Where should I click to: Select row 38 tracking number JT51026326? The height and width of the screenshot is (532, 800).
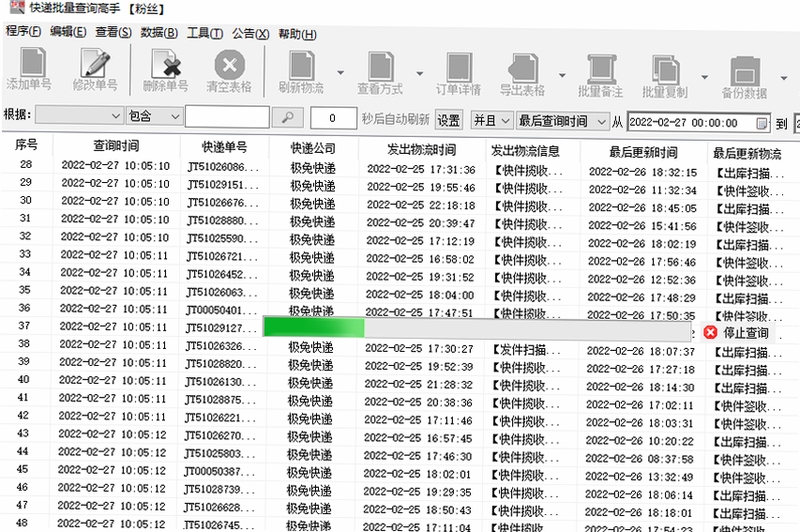click(x=221, y=346)
